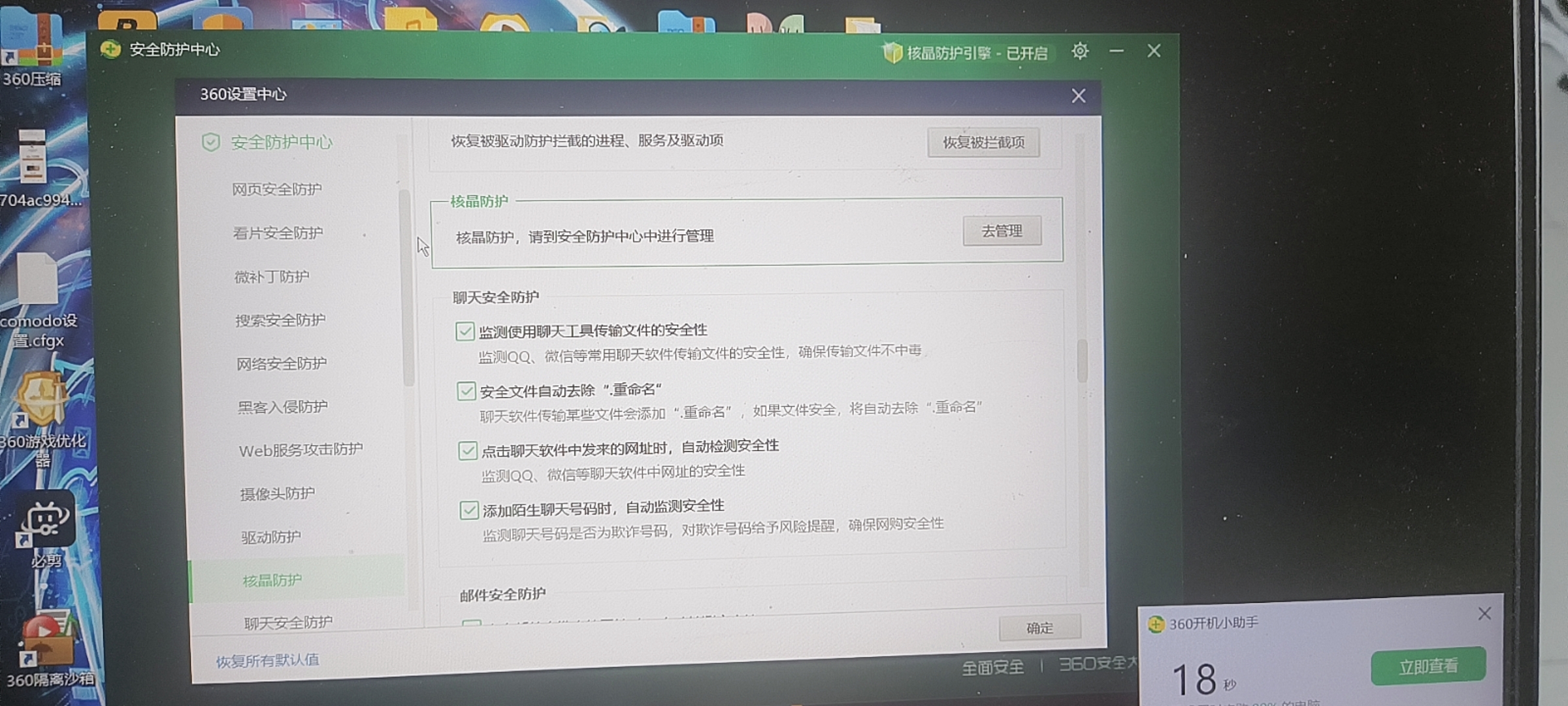Click the shield icon beside 安全防护中心 sidebar heading
The height and width of the screenshot is (706, 1568).
point(210,142)
